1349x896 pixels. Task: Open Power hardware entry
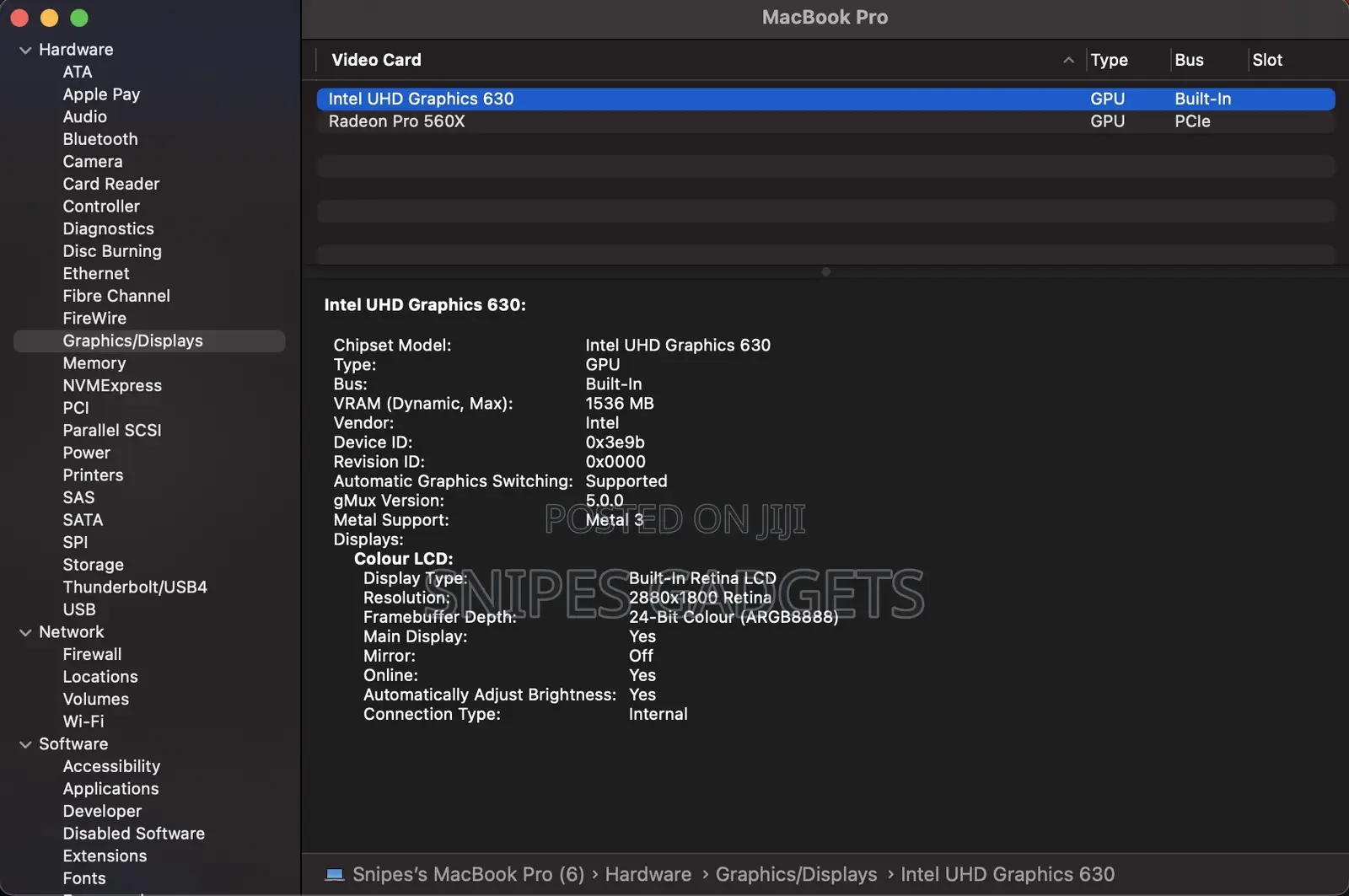pyautogui.click(x=87, y=453)
